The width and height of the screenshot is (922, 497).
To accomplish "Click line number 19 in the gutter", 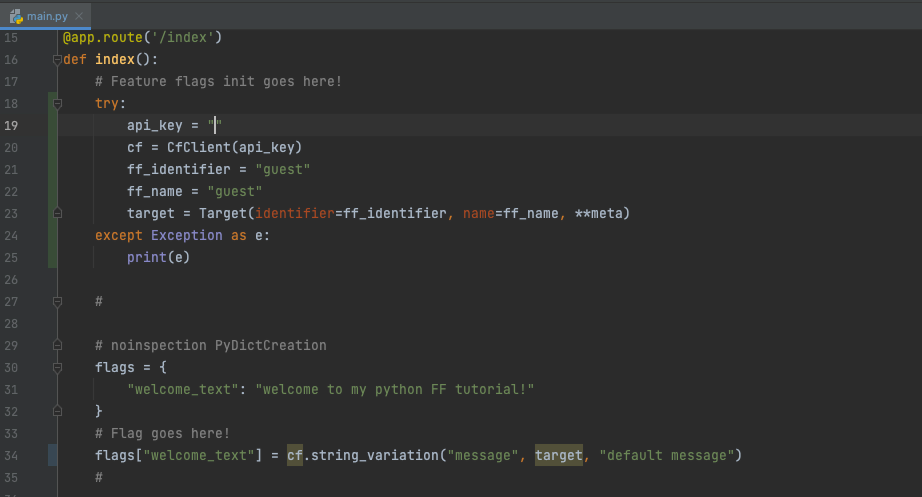I will pyautogui.click(x=11, y=125).
